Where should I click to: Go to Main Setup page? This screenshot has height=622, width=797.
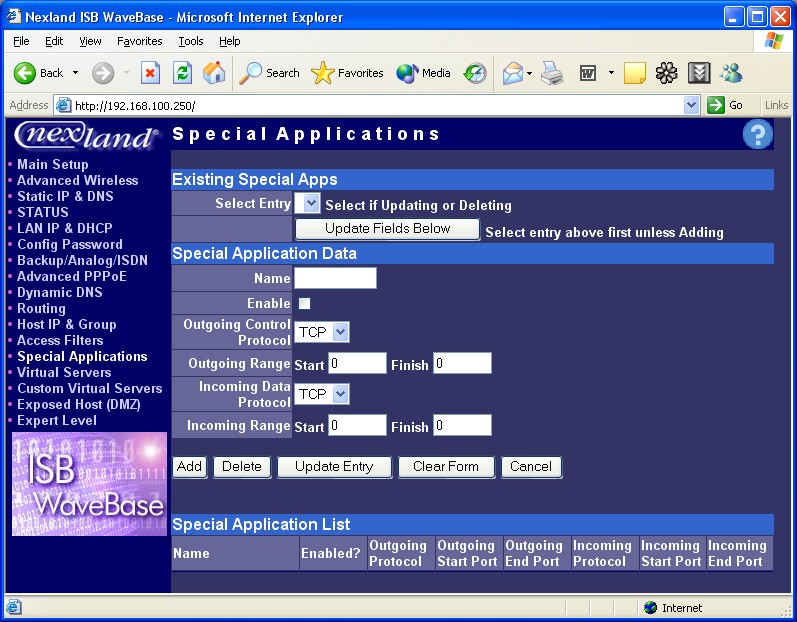click(53, 164)
